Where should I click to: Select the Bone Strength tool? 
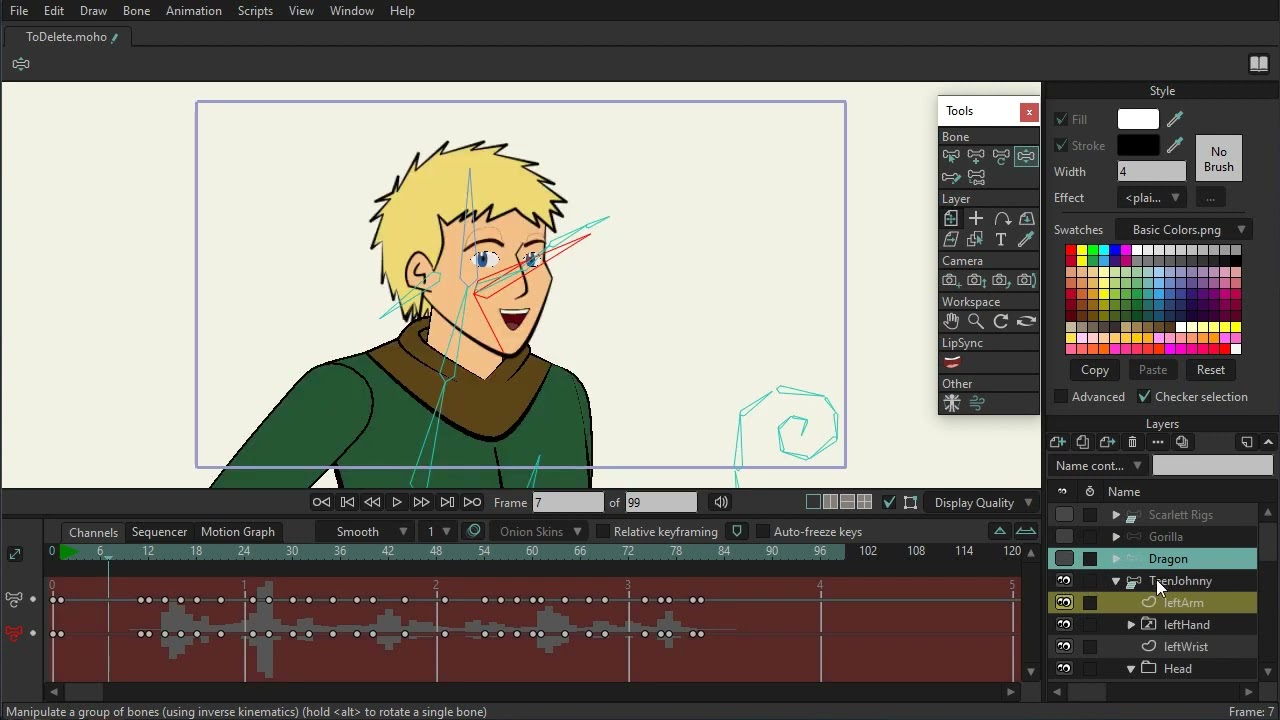pos(951,178)
